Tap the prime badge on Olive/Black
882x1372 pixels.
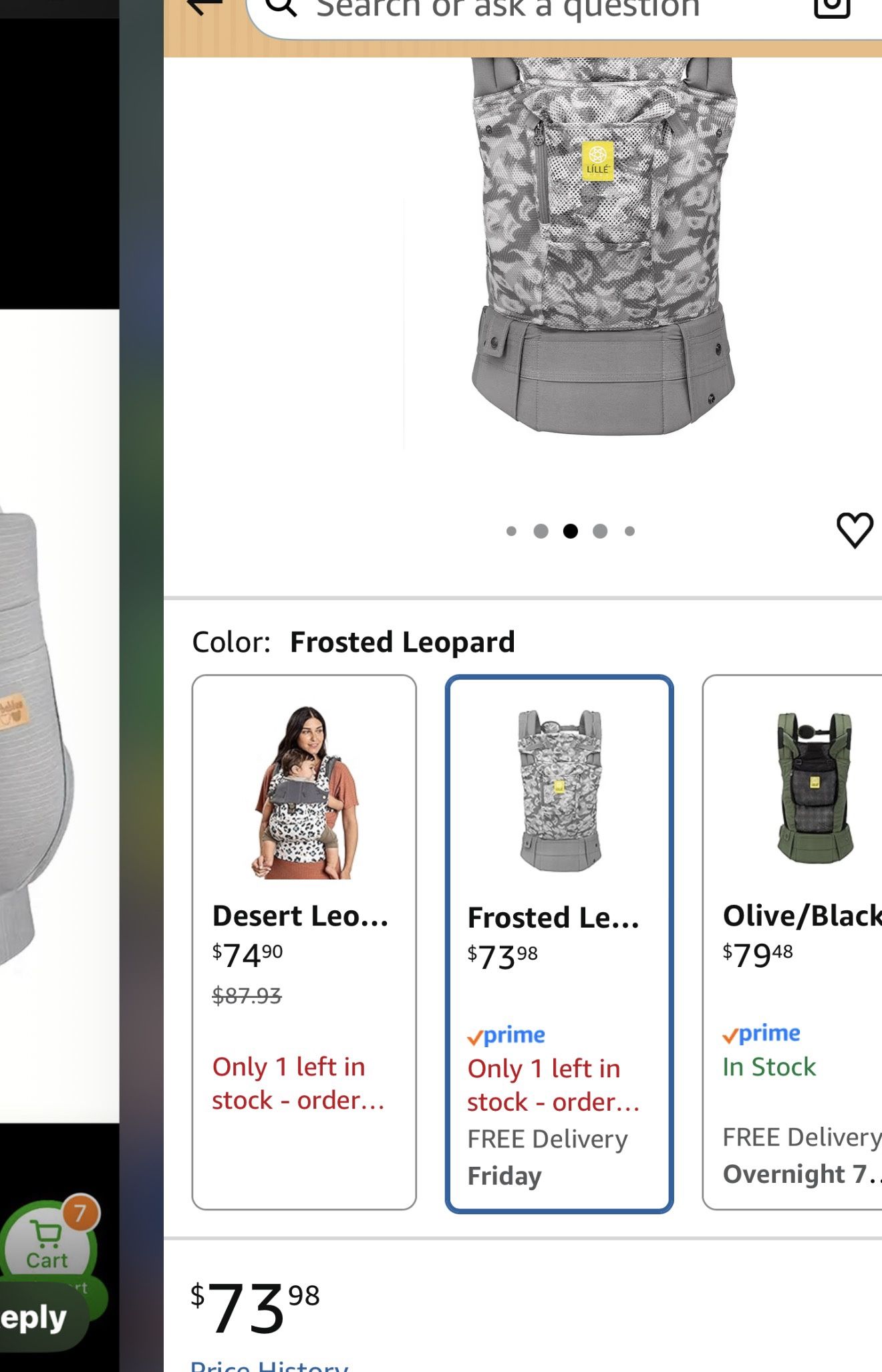click(x=761, y=1034)
